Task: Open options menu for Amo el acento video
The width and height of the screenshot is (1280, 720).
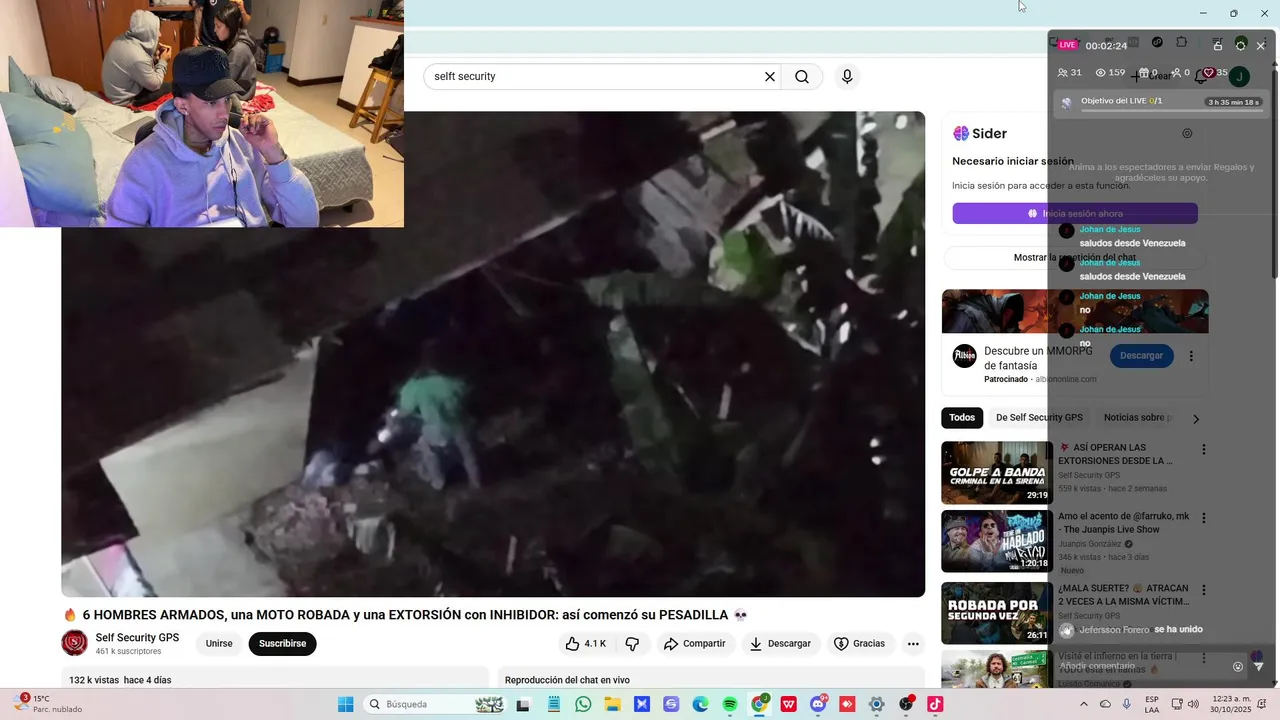Action: (1204, 518)
